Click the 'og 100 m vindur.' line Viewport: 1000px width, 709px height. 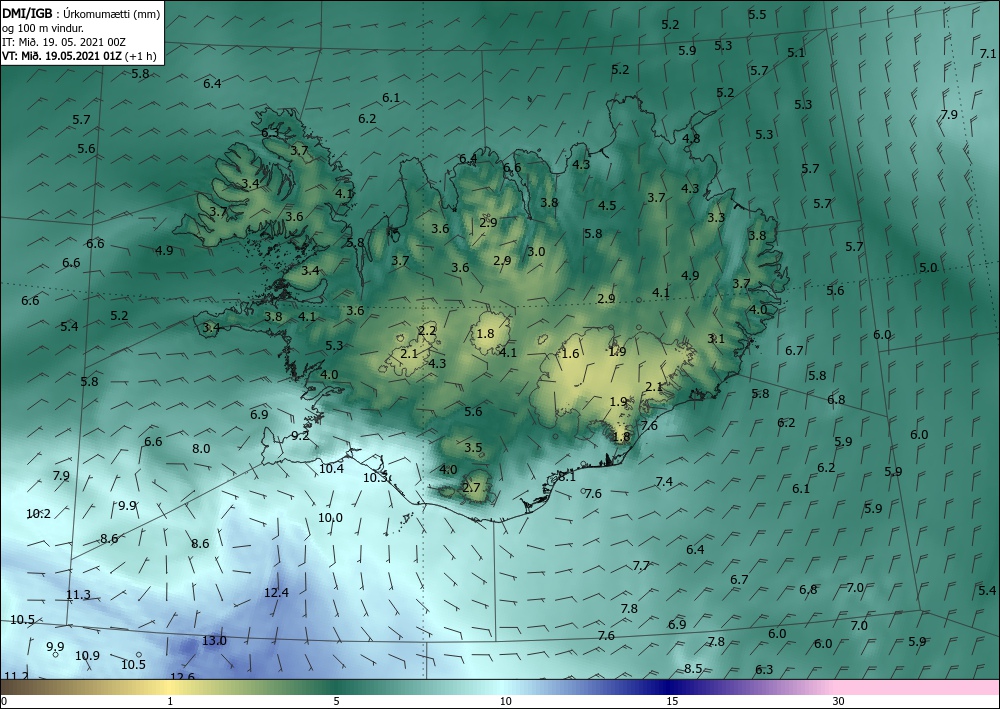[x=42, y=28]
